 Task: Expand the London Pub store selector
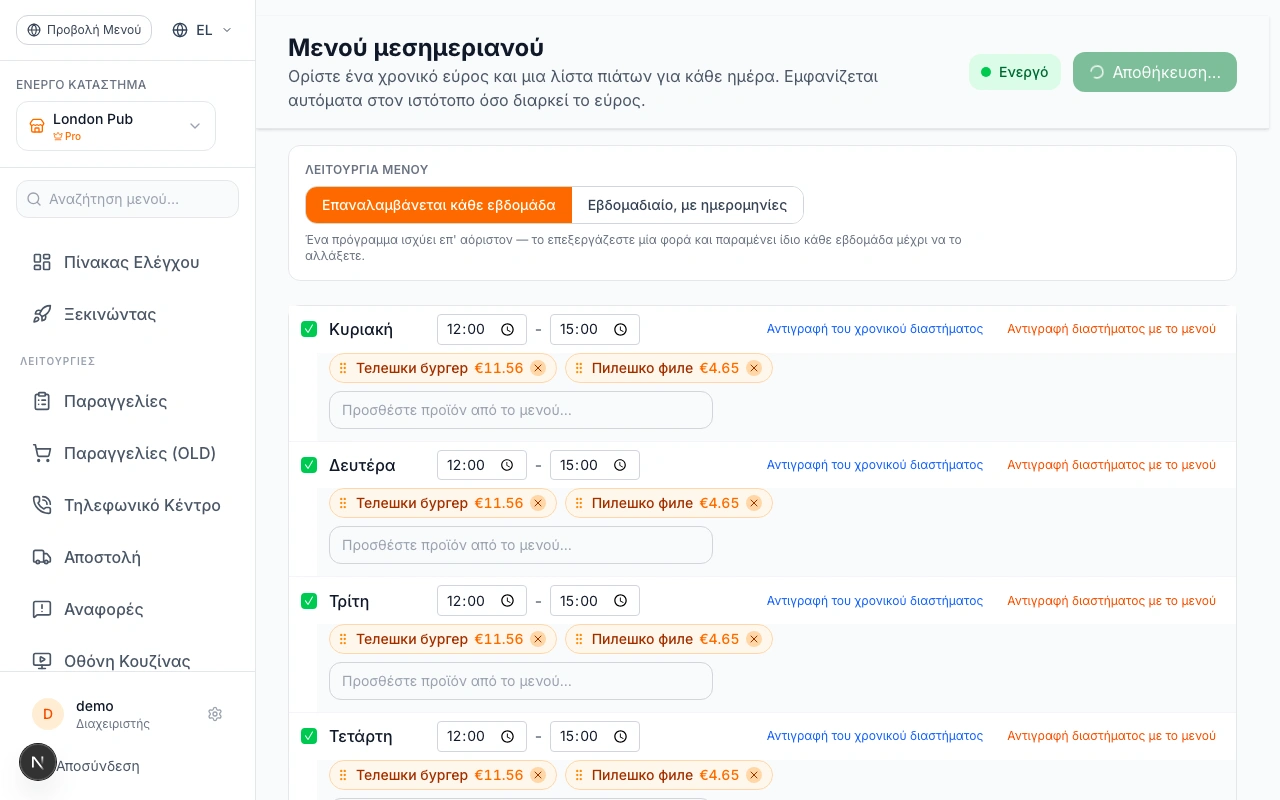116,126
